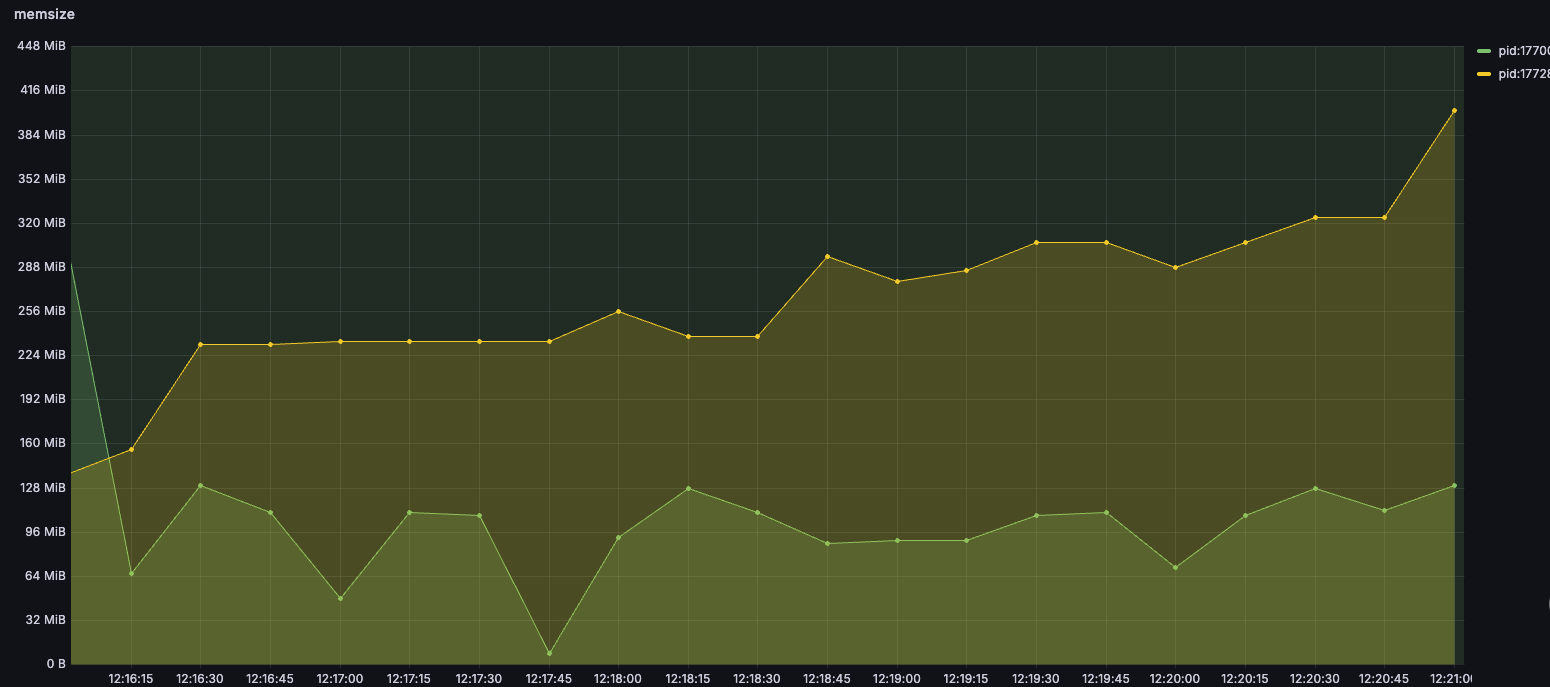The image size is (1550, 687).
Task: Click the green data point at 12:18:15
Action: pyautogui.click(x=688, y=488)
